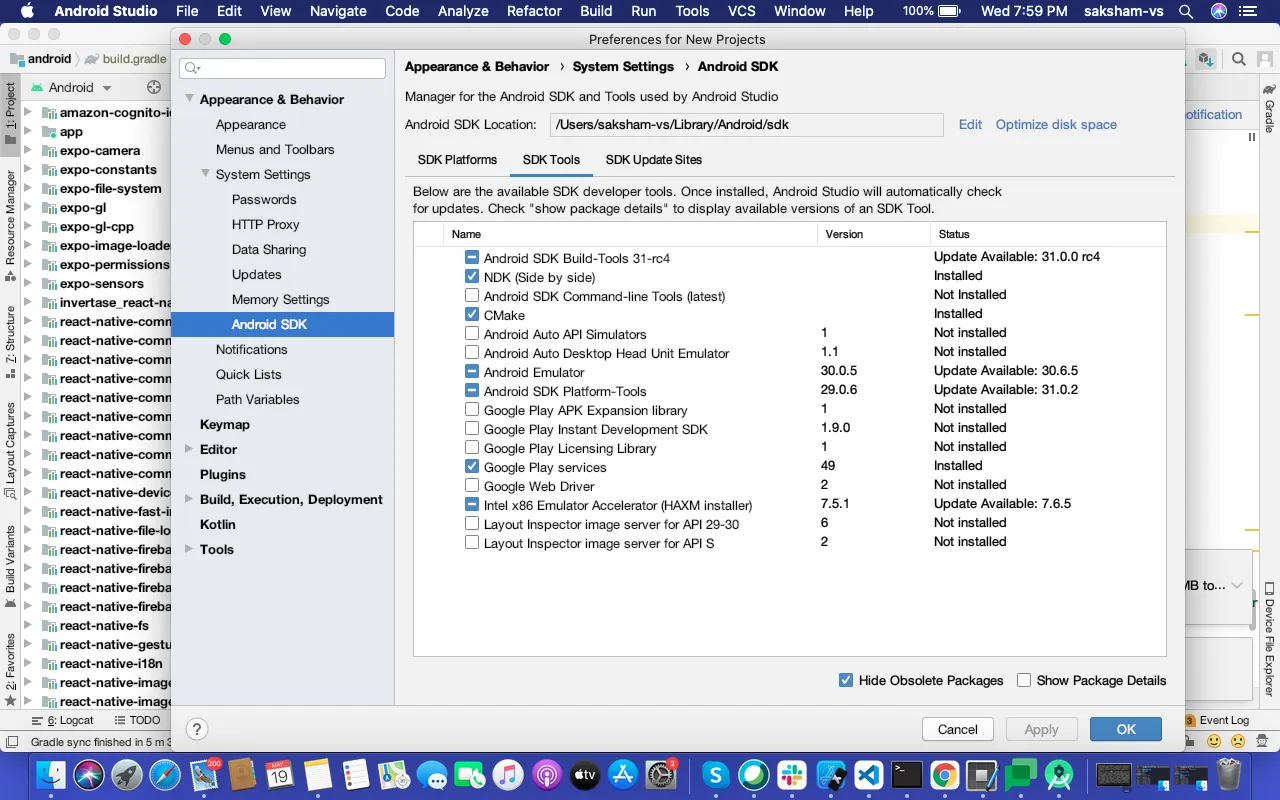Click the Android SDK Location path field
1280x800 pixels.
tap(746, 124)
